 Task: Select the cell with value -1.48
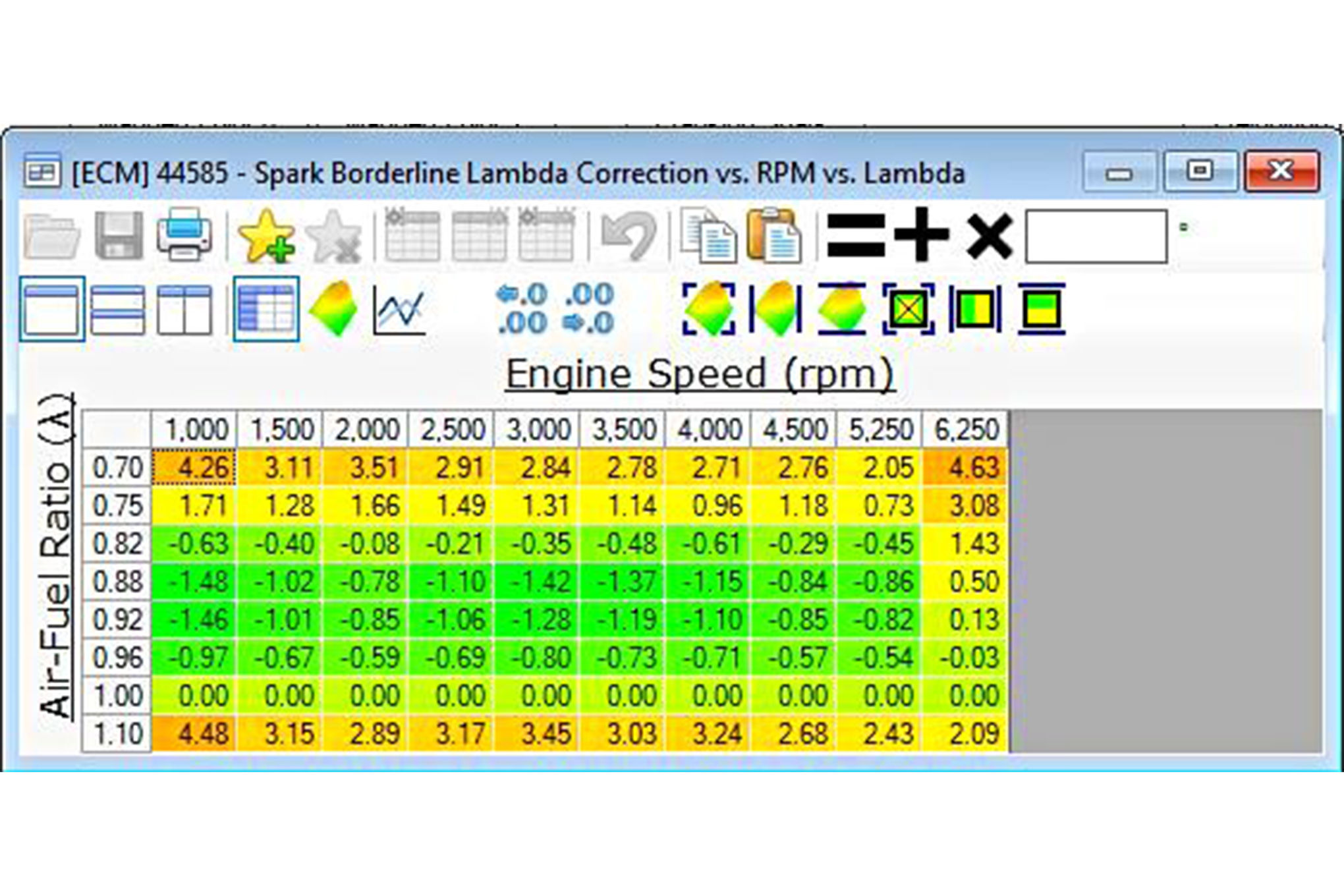[x=194, y=582]
